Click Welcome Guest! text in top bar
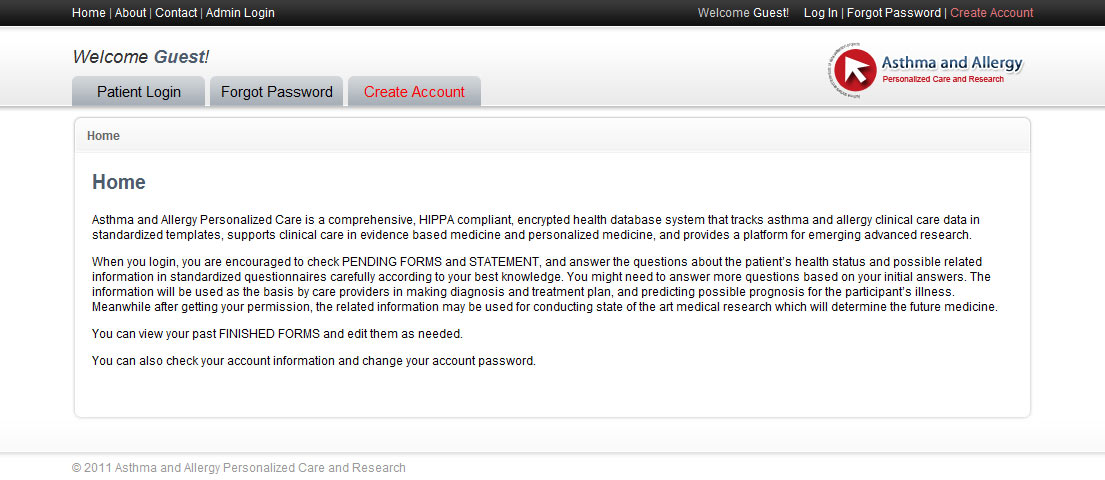Viewport: 1105px width, 480px height. pos(743,13)
